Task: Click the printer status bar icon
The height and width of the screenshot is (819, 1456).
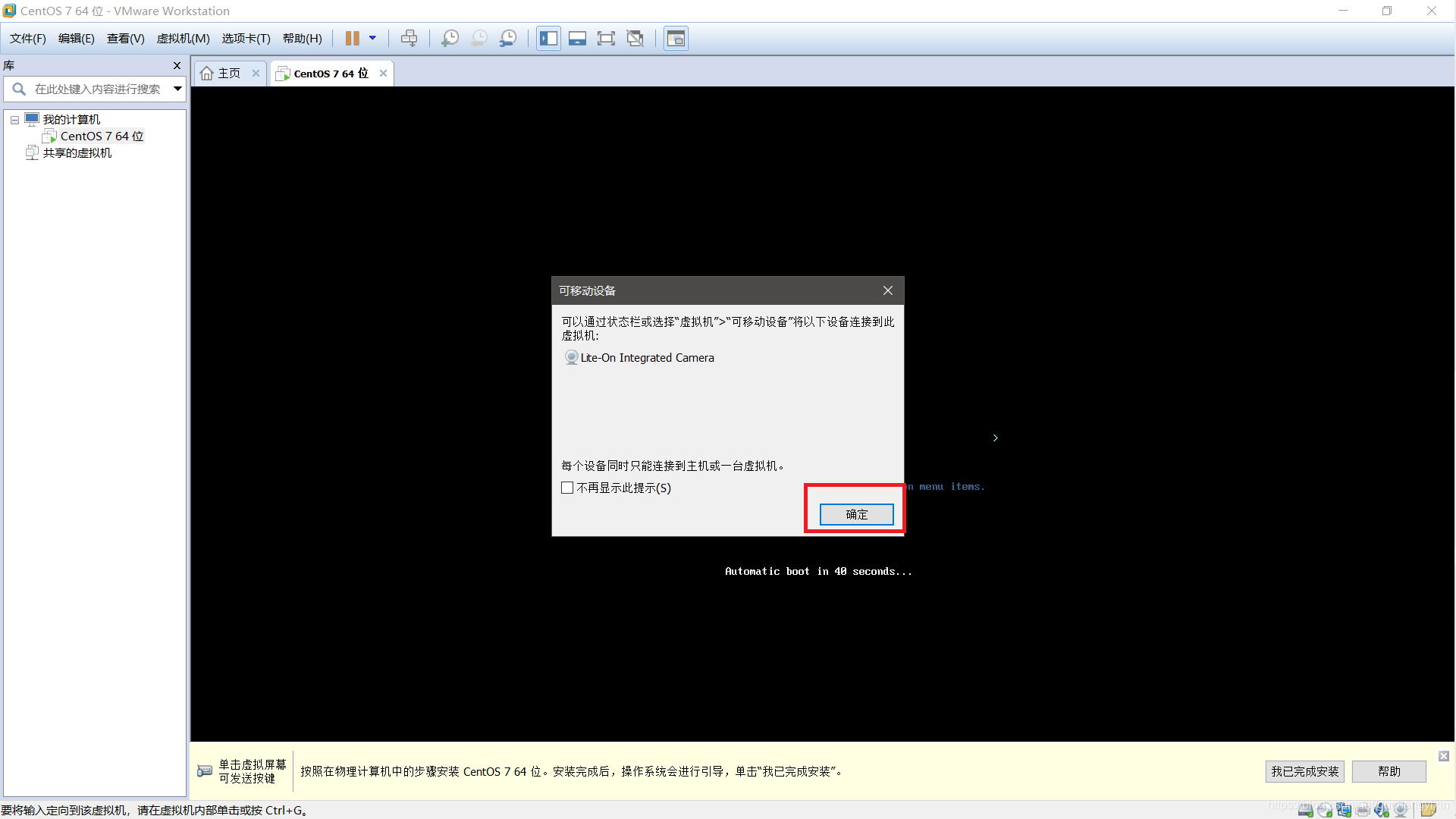Action: (1363, 810)
